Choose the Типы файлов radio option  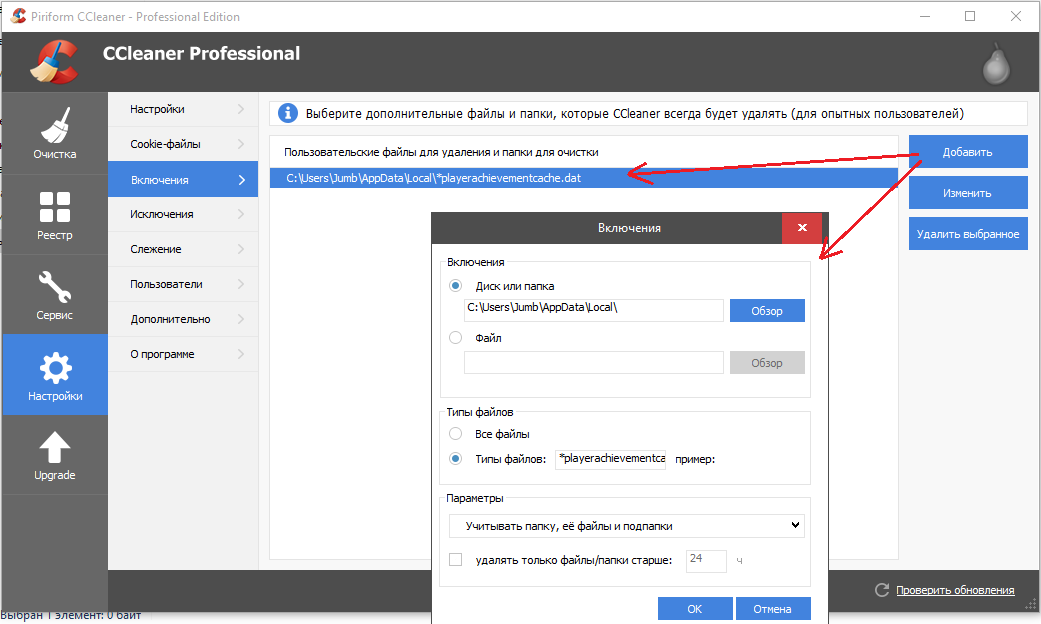pos(455,459)
